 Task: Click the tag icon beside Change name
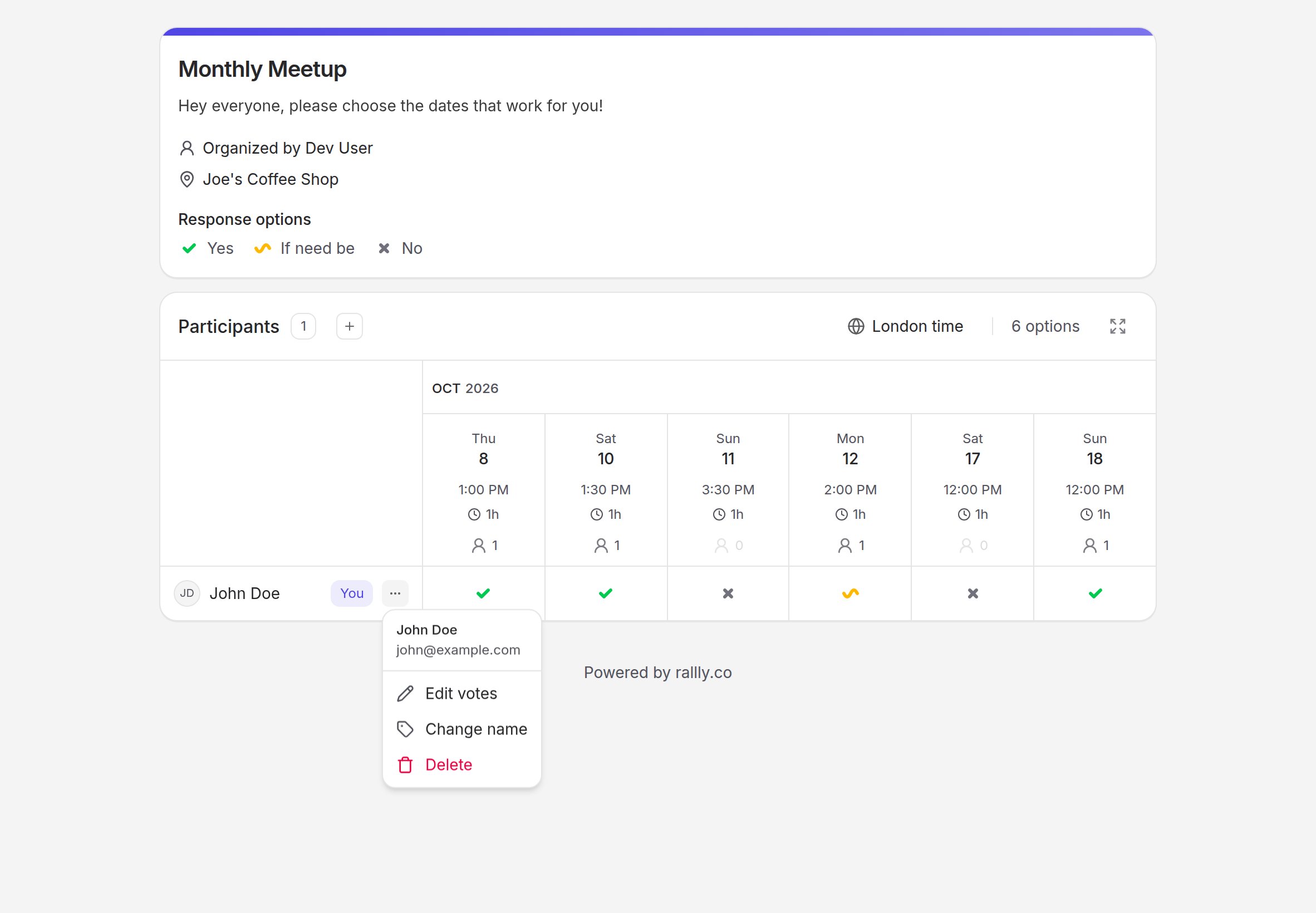405,729
